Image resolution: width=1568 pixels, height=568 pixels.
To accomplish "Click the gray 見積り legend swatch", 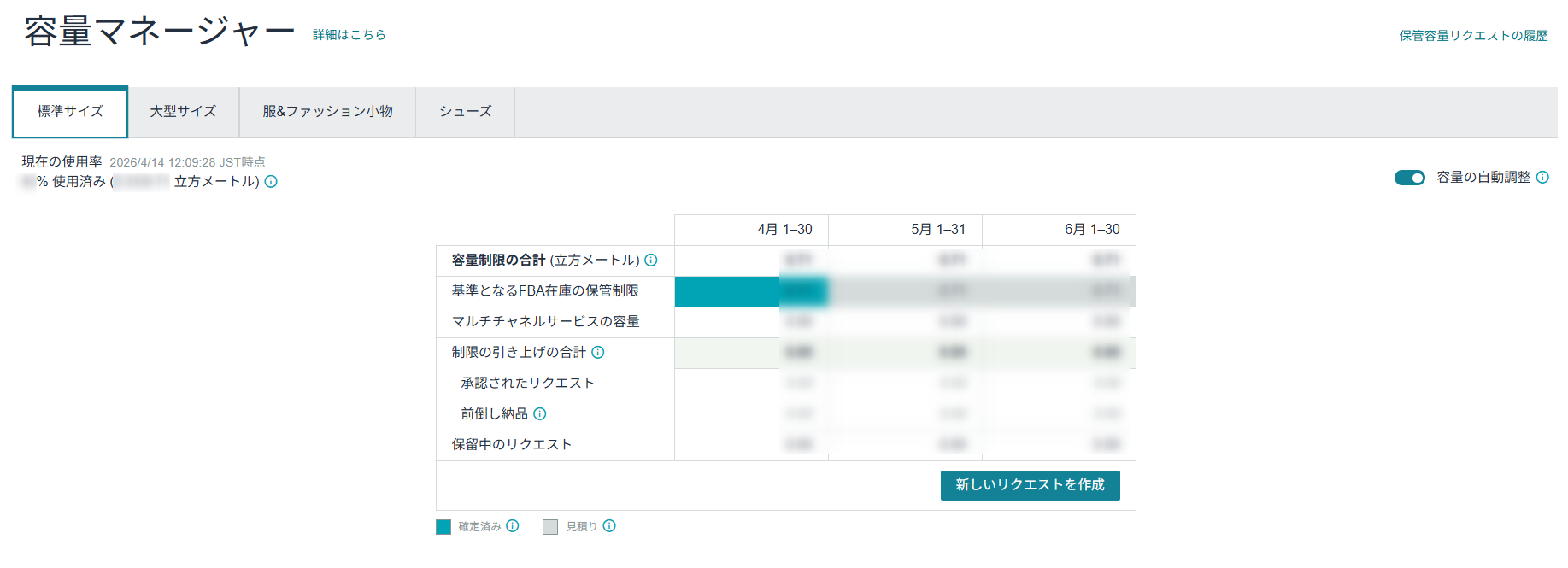I will click(550, 527).
